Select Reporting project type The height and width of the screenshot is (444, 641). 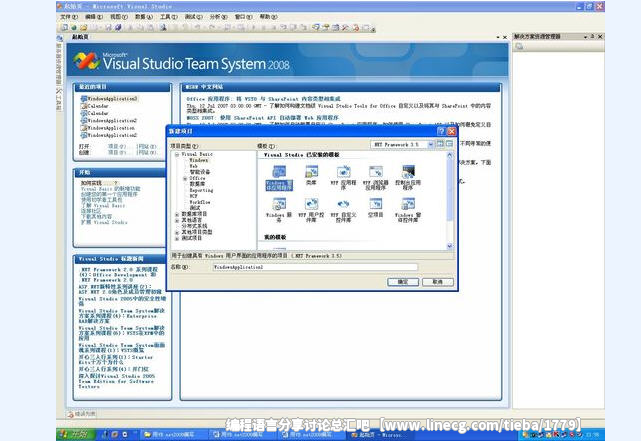pyautogui.click(x=201, y=190)
